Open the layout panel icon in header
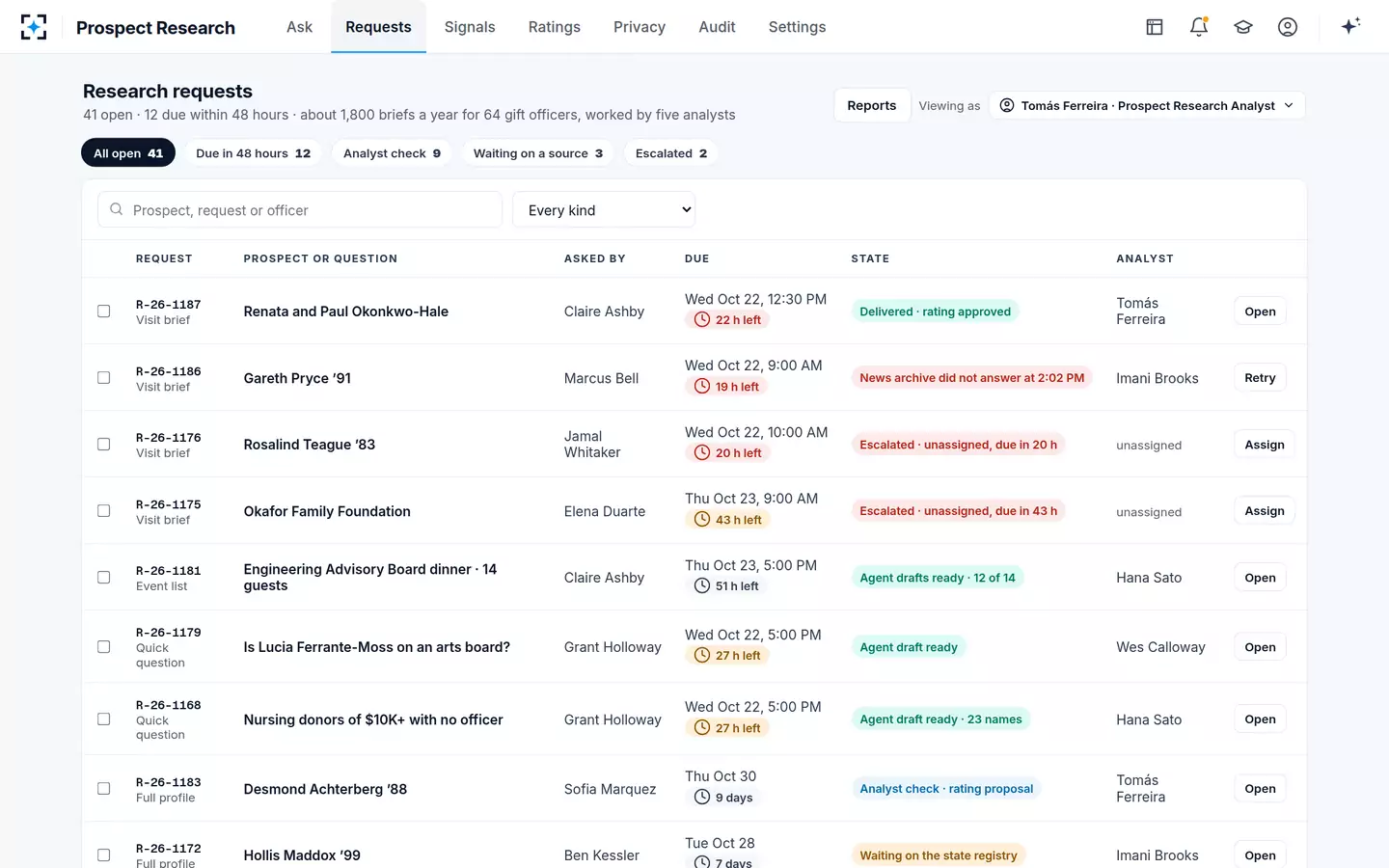1389x868 pixels. click(1155, 27)
